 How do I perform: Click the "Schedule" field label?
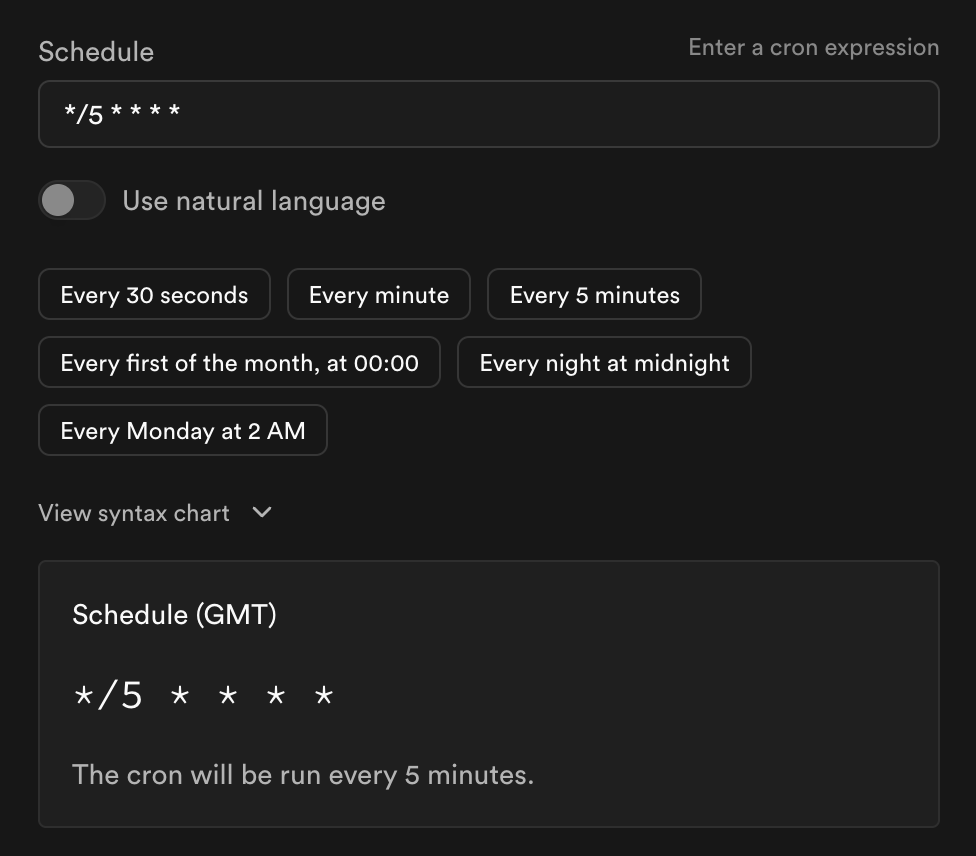tap(96, 52)
